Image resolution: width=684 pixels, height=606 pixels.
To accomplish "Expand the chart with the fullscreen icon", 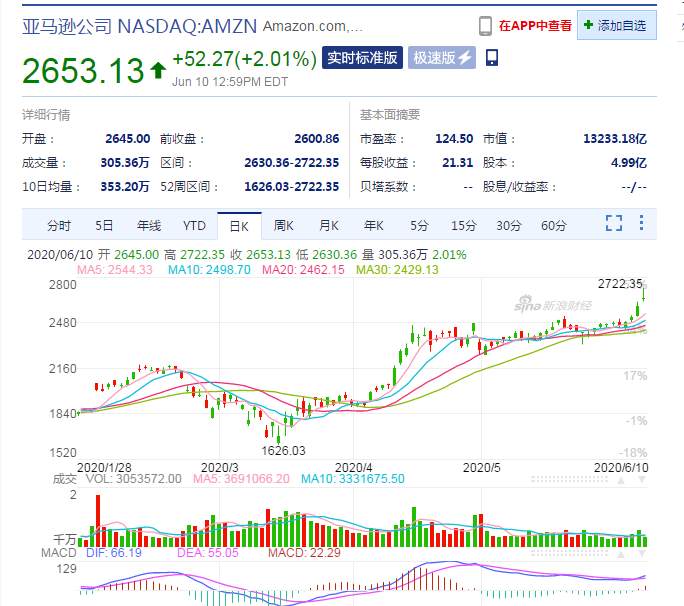I will (x=614, y=223).
